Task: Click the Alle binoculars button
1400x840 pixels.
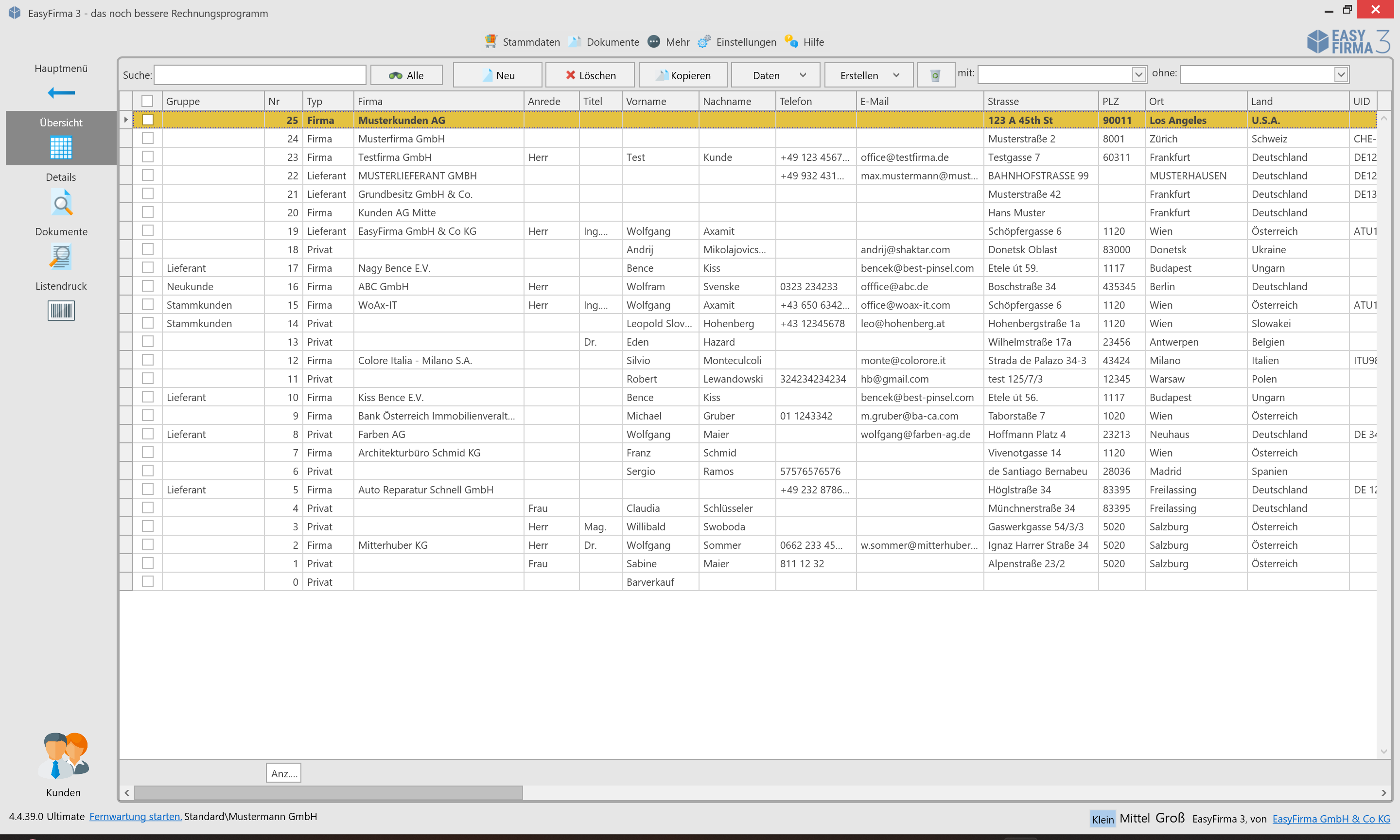Action: point(406,75)
